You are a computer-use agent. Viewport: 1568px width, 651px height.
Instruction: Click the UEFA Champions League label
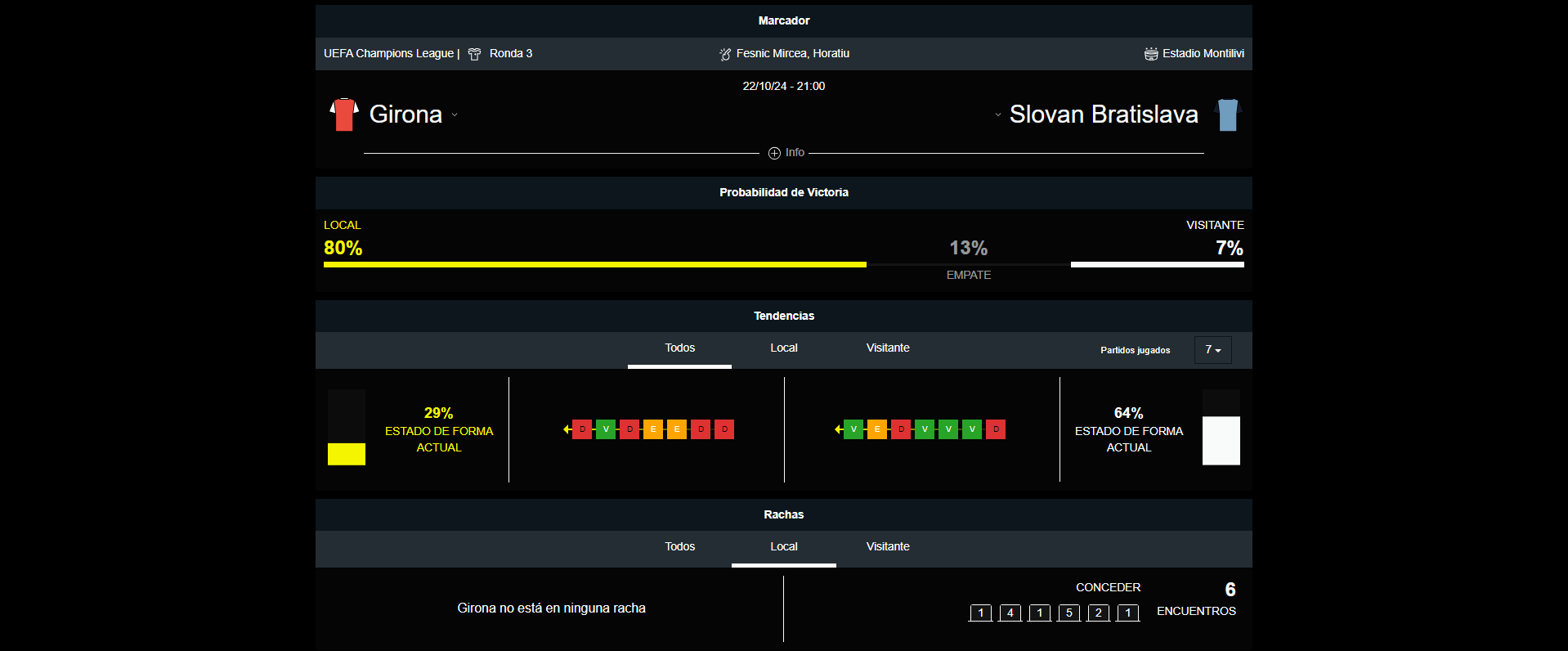pos(388,54)
